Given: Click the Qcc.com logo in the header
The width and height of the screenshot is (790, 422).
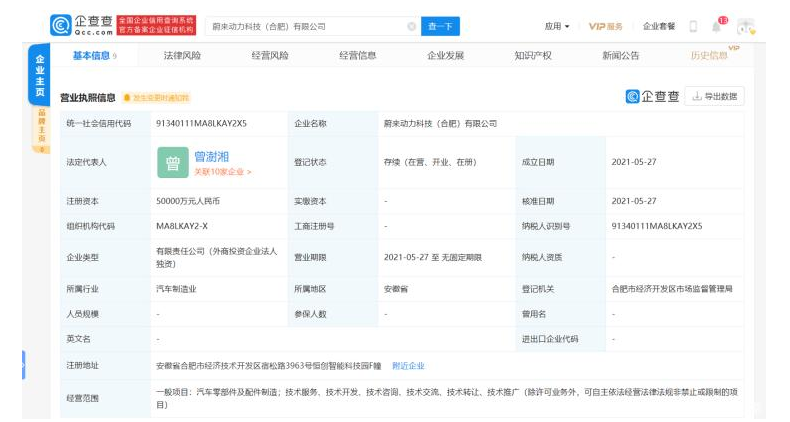Looking at the screenshot, I should click(81, 25).
